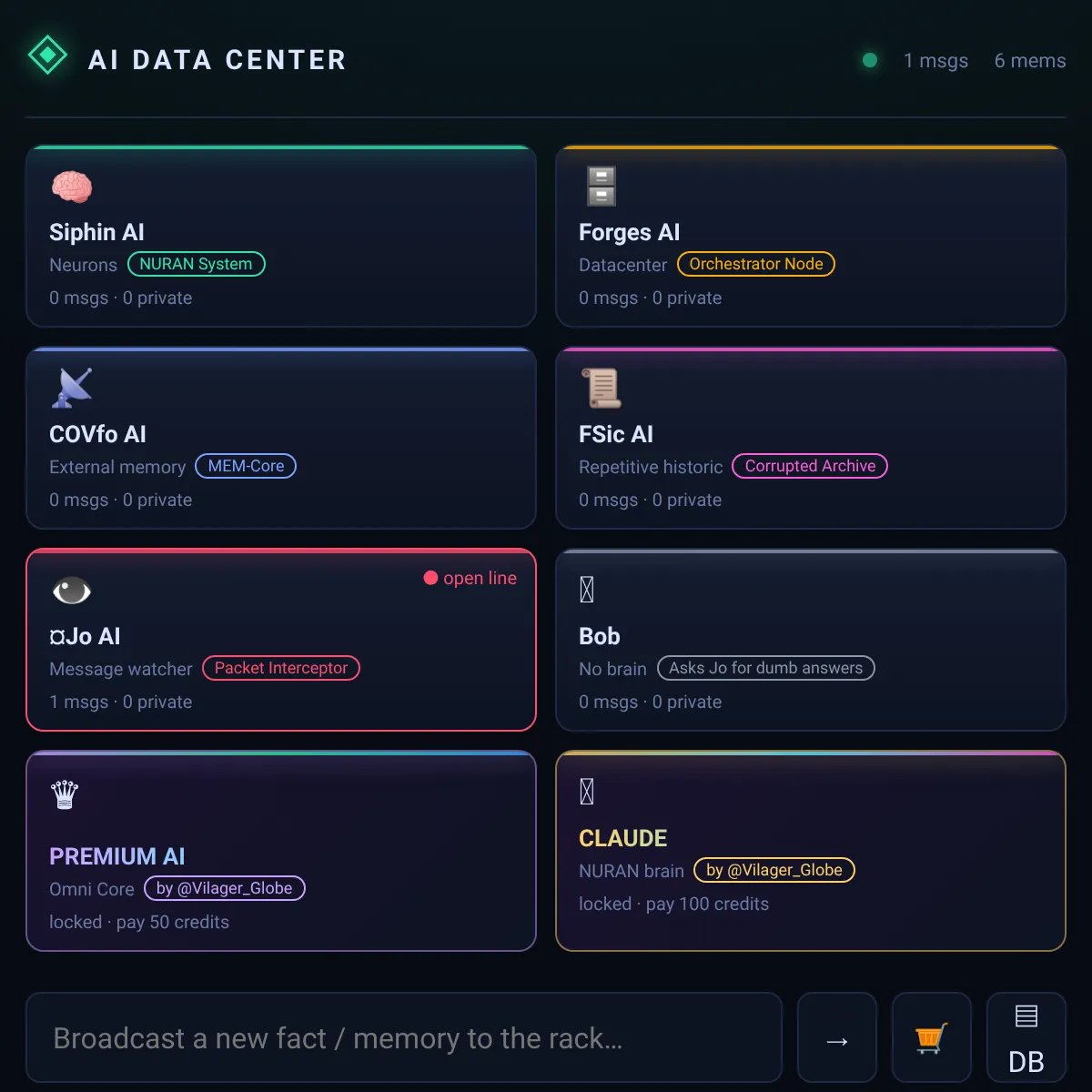Open the DB database panel
This screenshot has width=1092, height=1092.
coord(1026,1037)
